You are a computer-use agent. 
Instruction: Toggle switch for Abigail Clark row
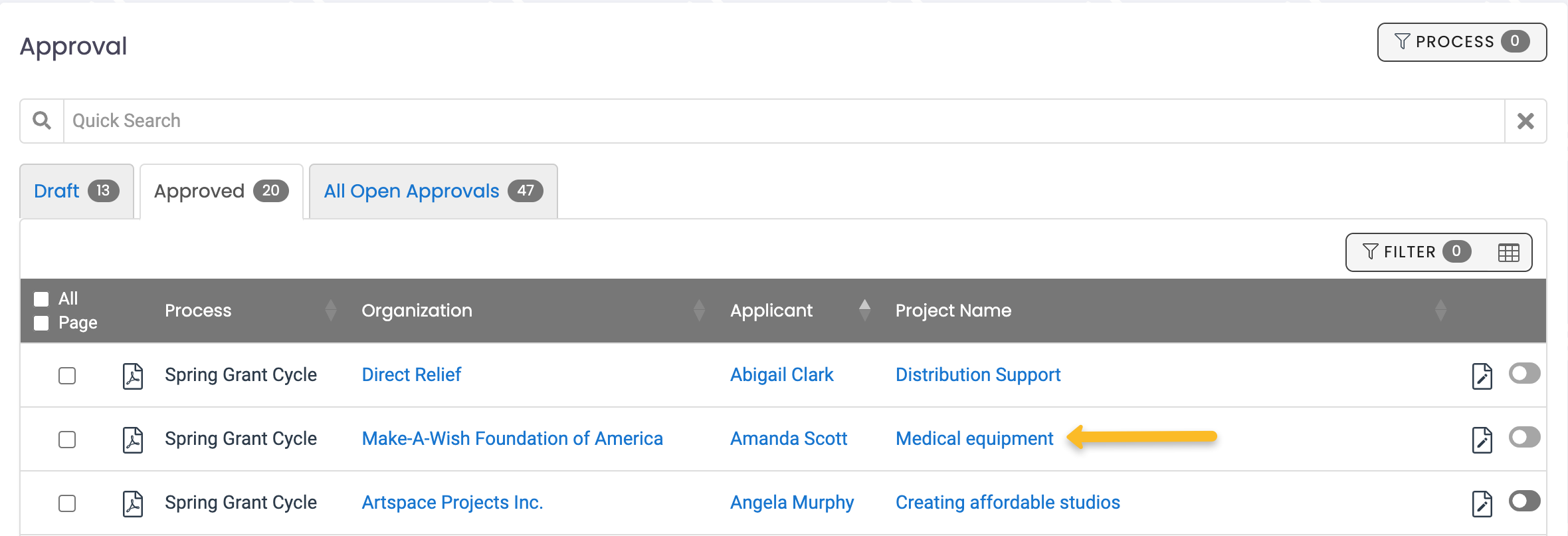1524,373
